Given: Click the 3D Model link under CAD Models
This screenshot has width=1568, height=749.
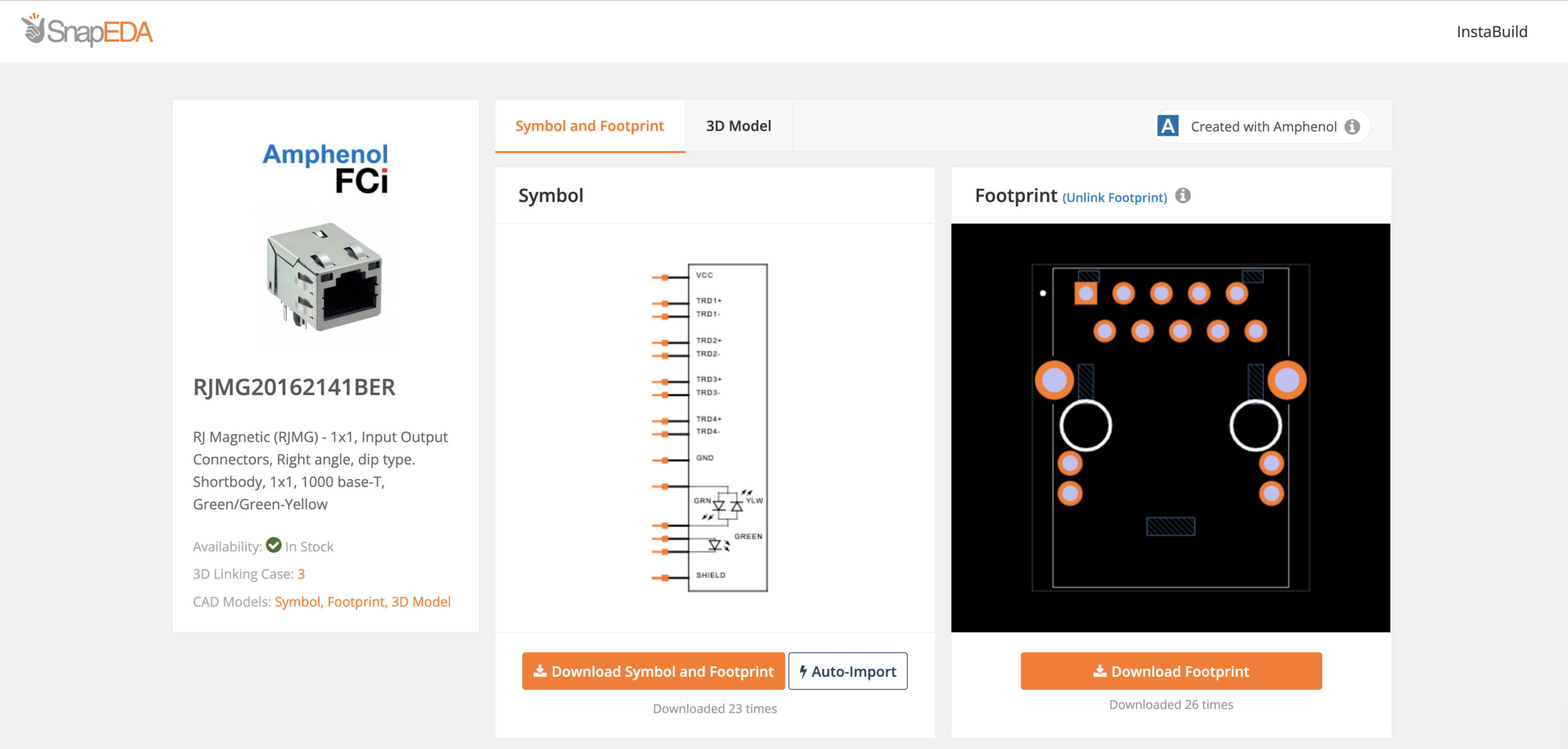Looking at the screenshot, I should click(x=423, y=601).
